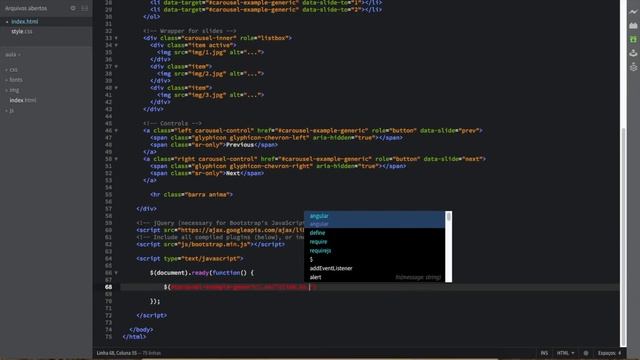Start Live Preview with the lightning bolt icon
This screenshot has width=640, height=360.
click(633, 12)
